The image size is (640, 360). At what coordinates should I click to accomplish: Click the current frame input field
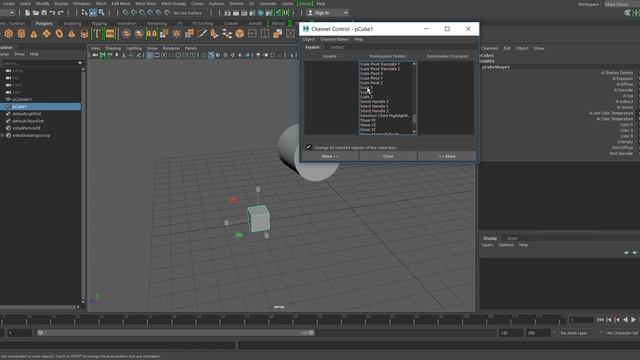[x=581, y=320]
